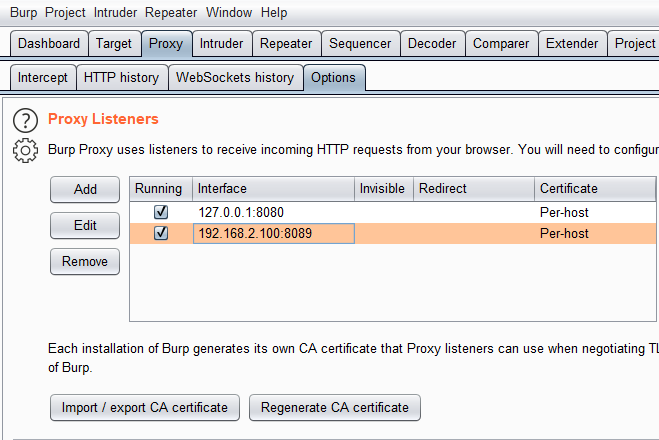Open the Comparer tab
The width and height of the screenshot is (659, 440).
point(501,43)
